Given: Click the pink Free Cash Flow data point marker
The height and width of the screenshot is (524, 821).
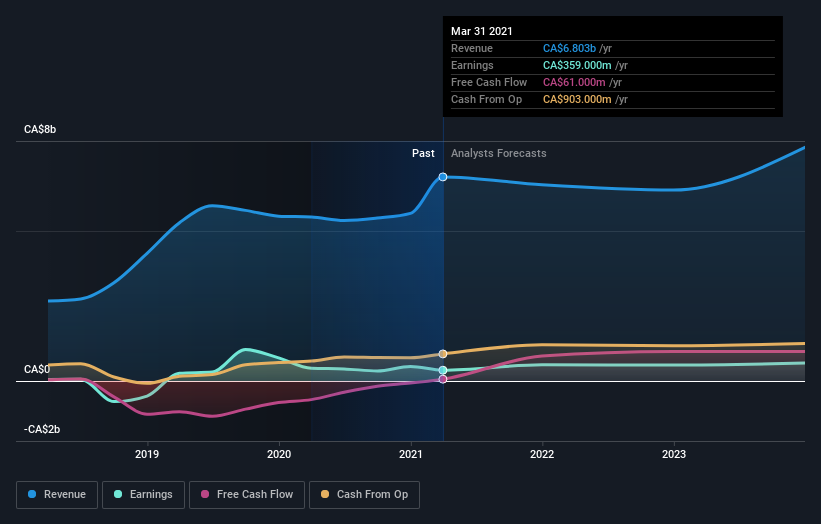Looking at the screenshot, I should pos(443,379).
